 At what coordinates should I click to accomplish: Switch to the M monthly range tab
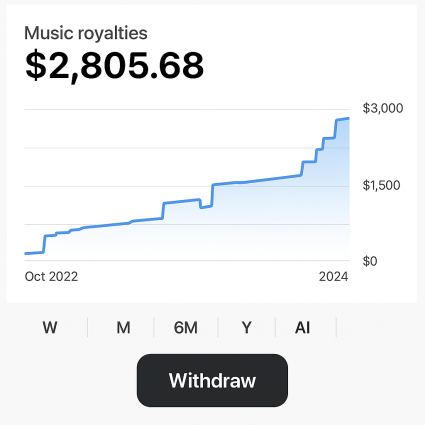(x=123, y=327)
